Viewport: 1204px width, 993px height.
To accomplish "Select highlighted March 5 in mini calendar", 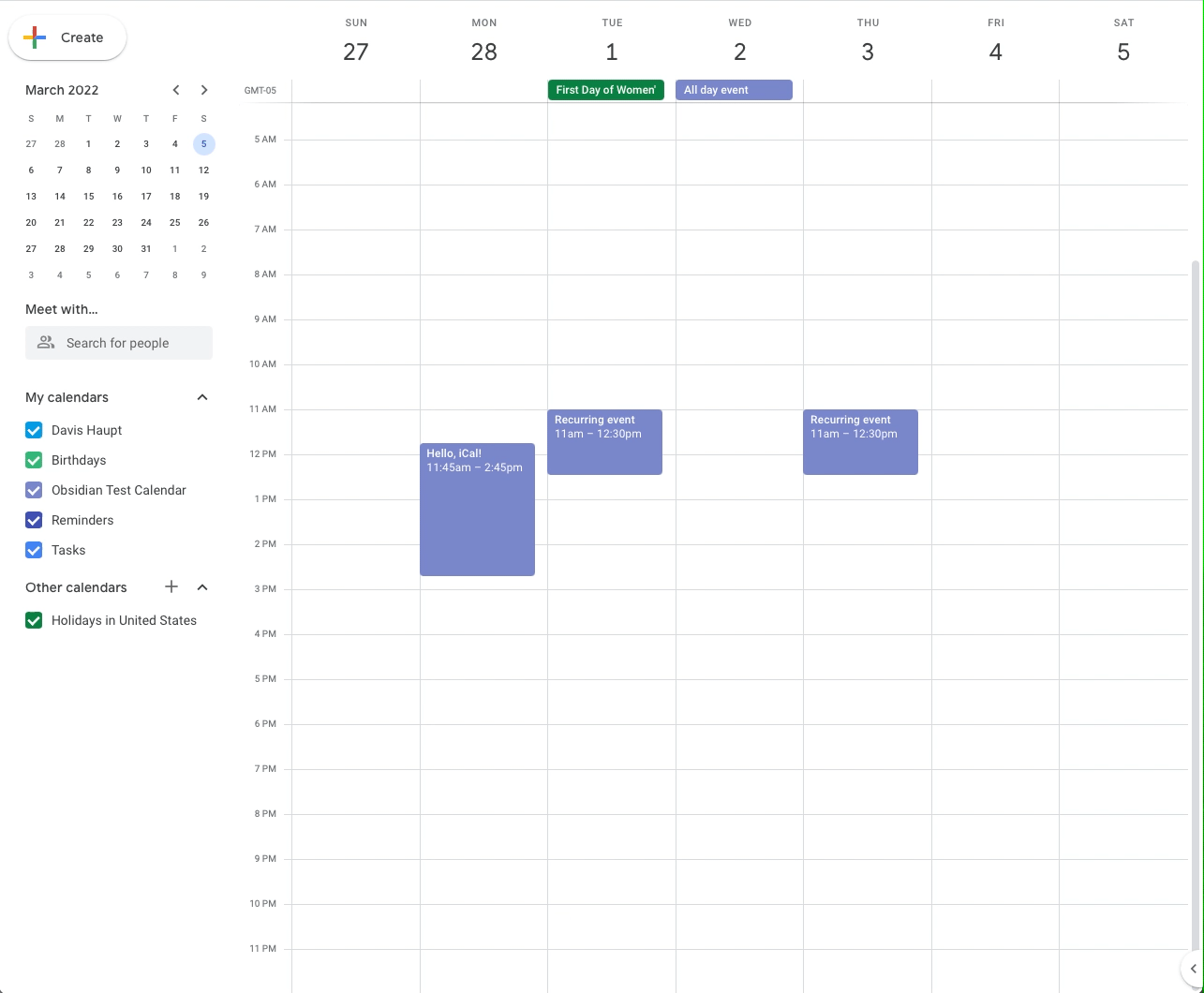I will pos(203,144).
